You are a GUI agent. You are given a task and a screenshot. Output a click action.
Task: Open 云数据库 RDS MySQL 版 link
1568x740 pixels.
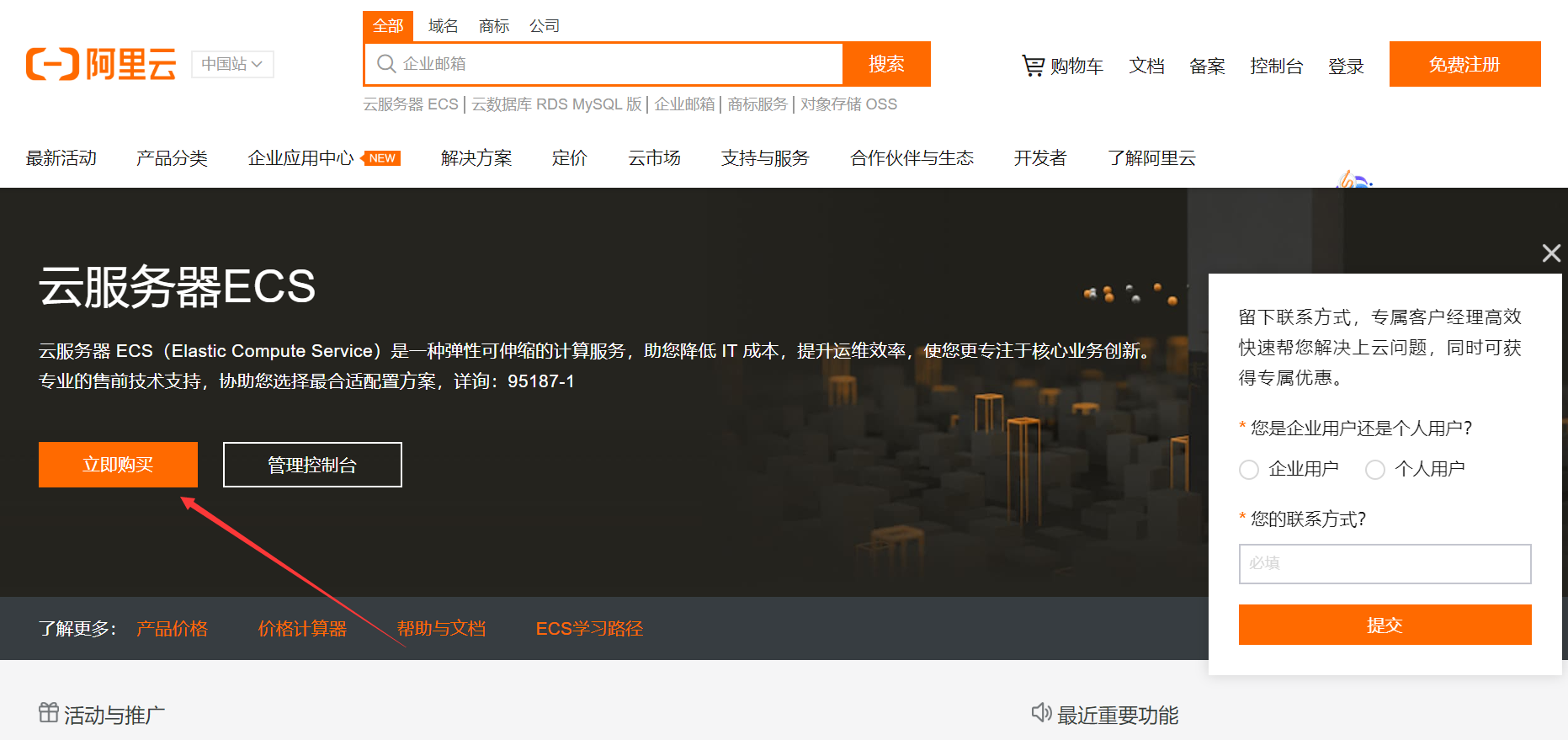pyautogui.click(x=556, y=104)
